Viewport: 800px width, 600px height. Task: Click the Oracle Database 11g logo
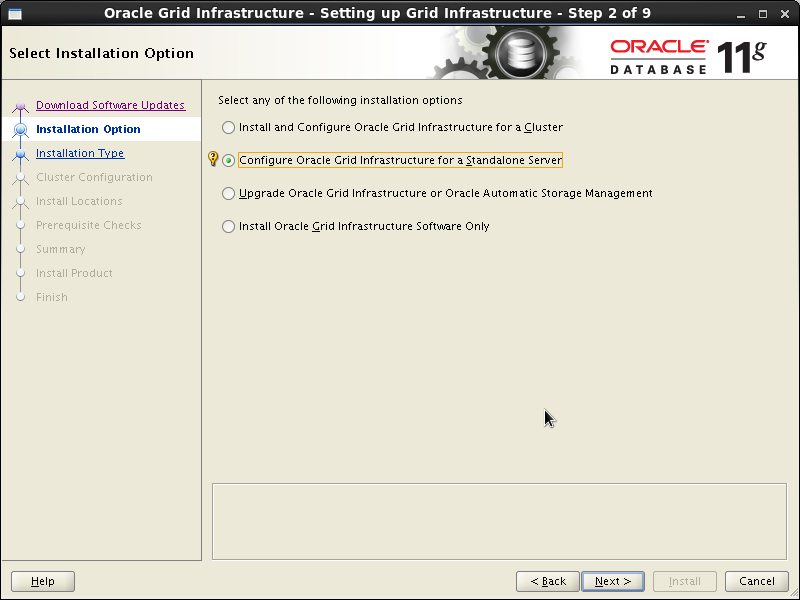point(688,57)
